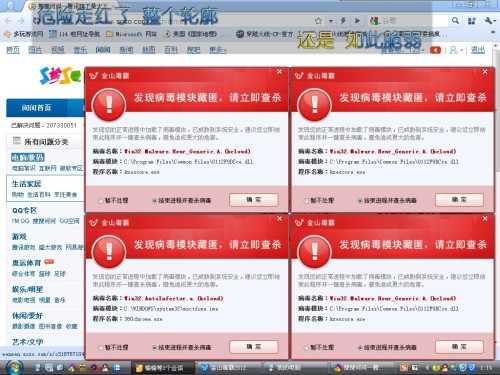Switch to 搜搜问问 browser taskbar button
Viewport: 500px width, 375px height.
pos(362,368)
